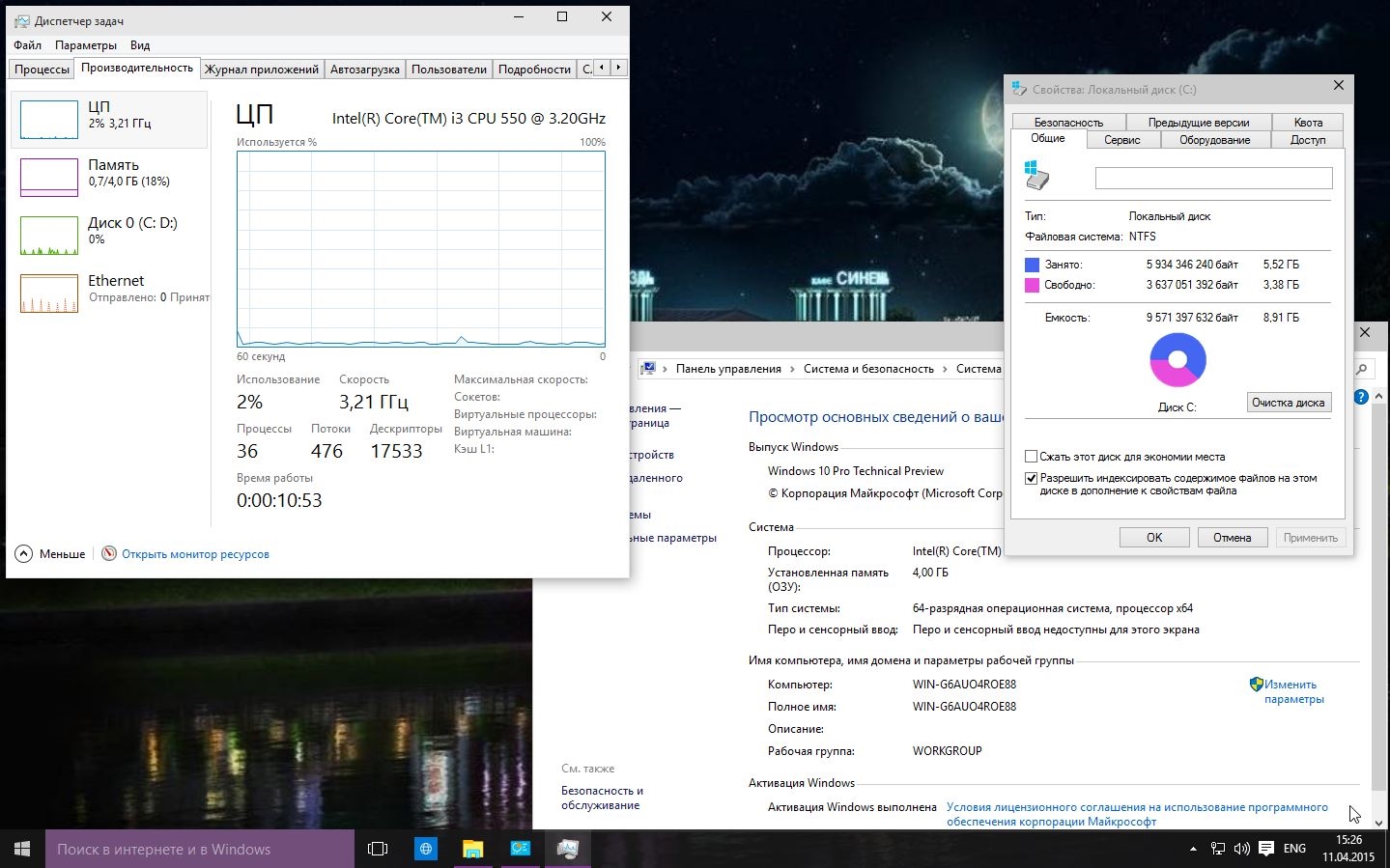The width and height of the screenshot is (1390, 868).
Task: Select the Ethernet network graph item
Action: (49, 294)
